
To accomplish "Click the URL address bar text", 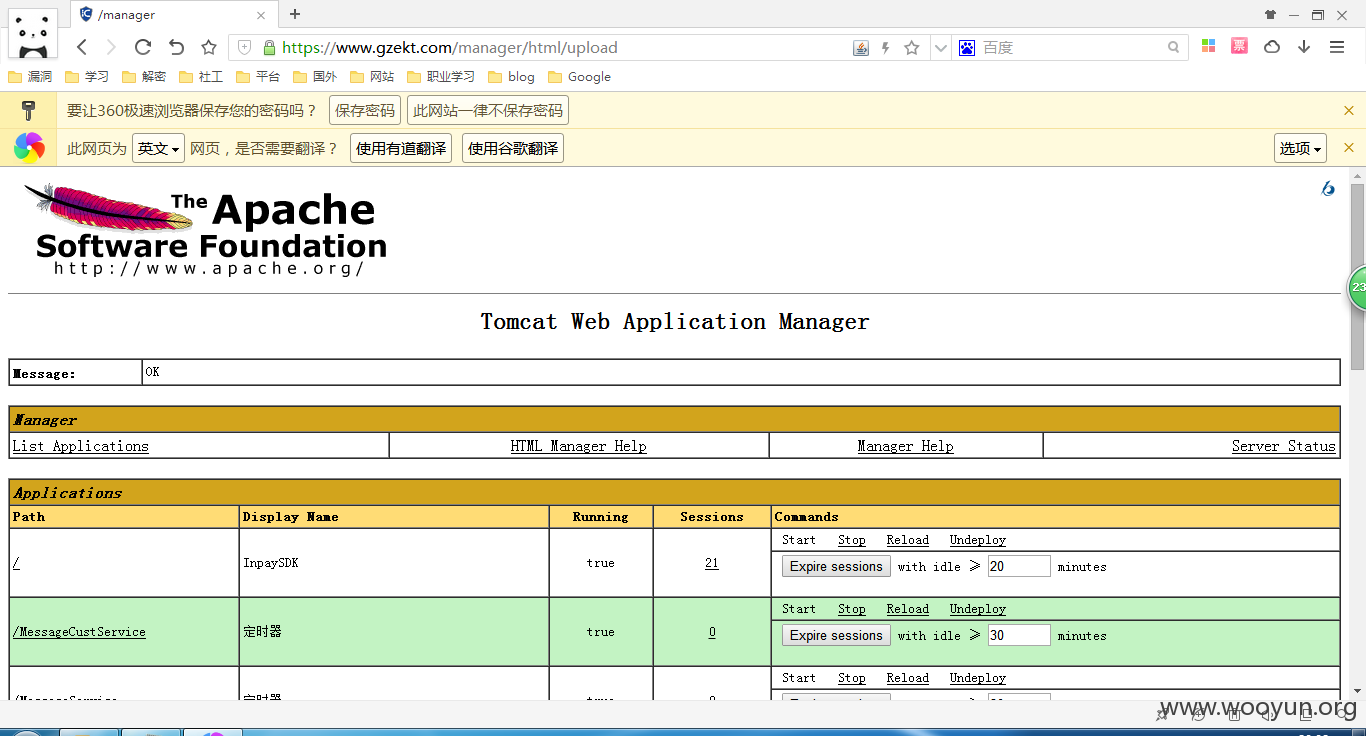I will [x=449, y=47].
